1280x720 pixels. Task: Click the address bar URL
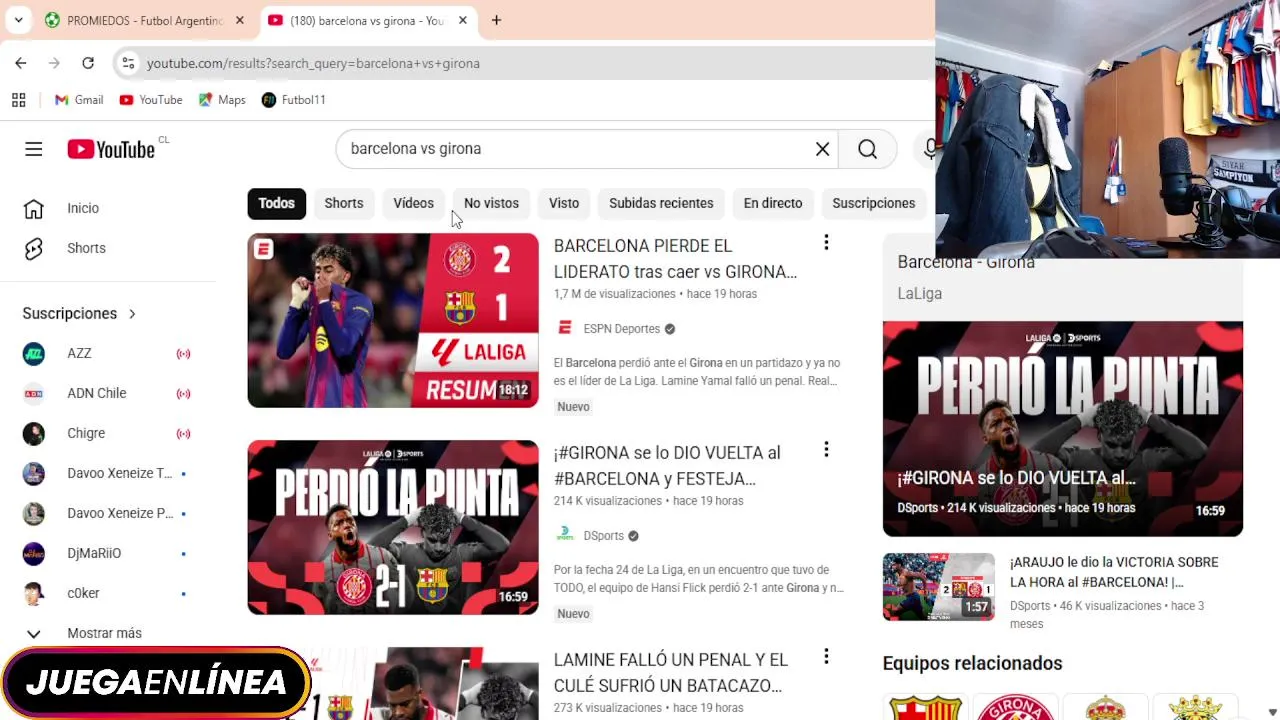point(313,63)
